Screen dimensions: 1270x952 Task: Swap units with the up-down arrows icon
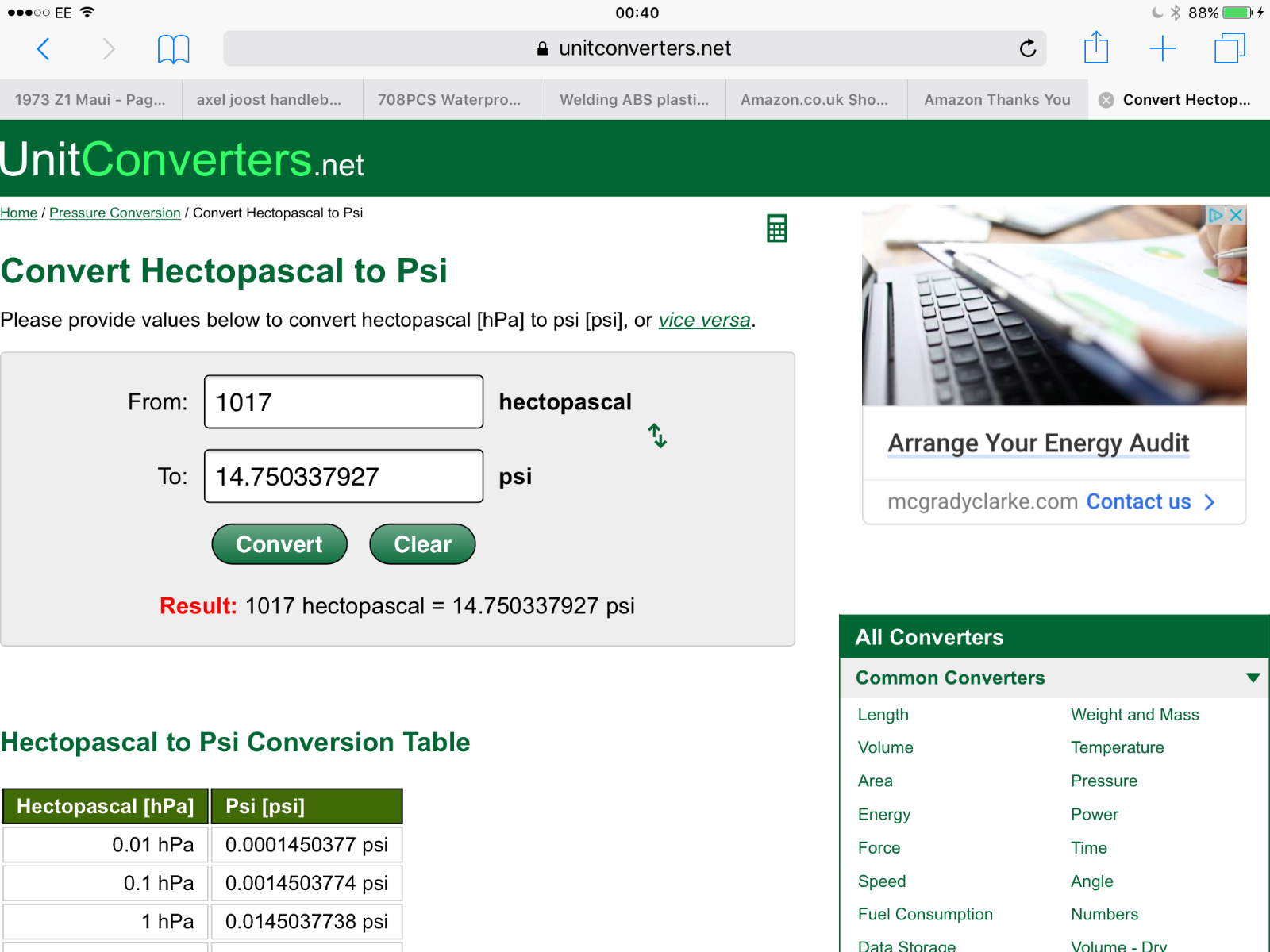coord(657,436)
